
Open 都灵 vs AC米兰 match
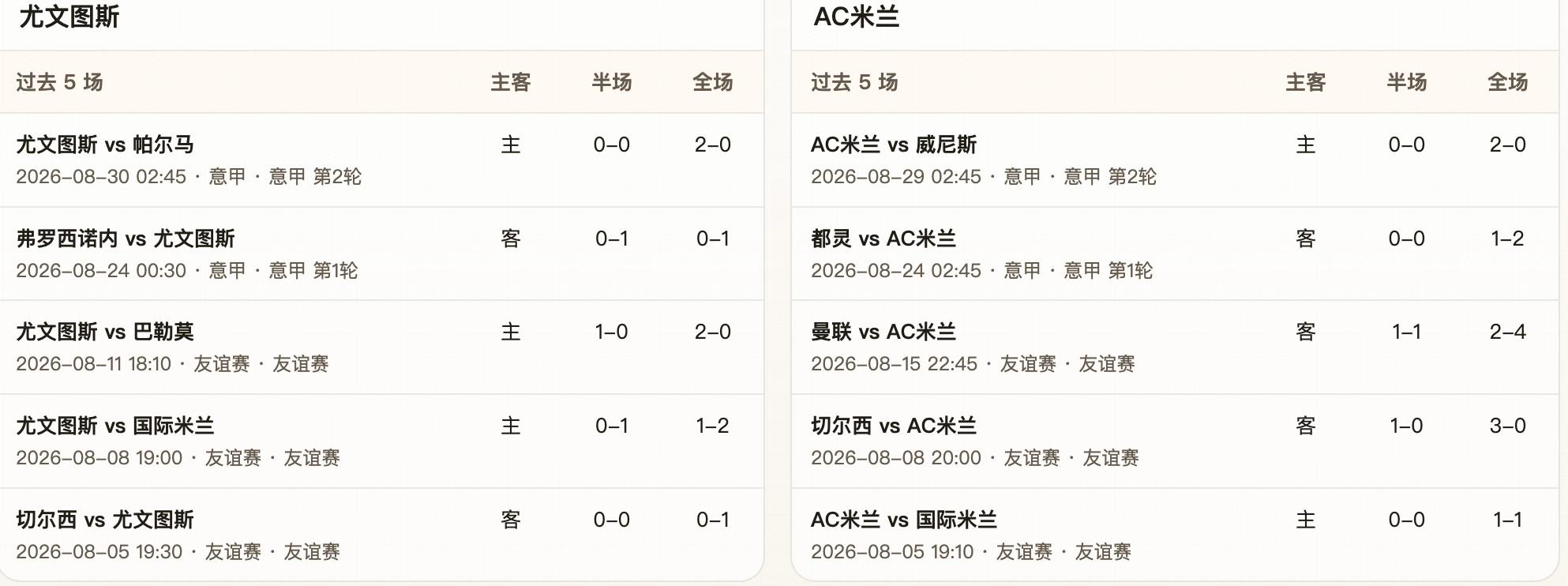pos(1175,254)
